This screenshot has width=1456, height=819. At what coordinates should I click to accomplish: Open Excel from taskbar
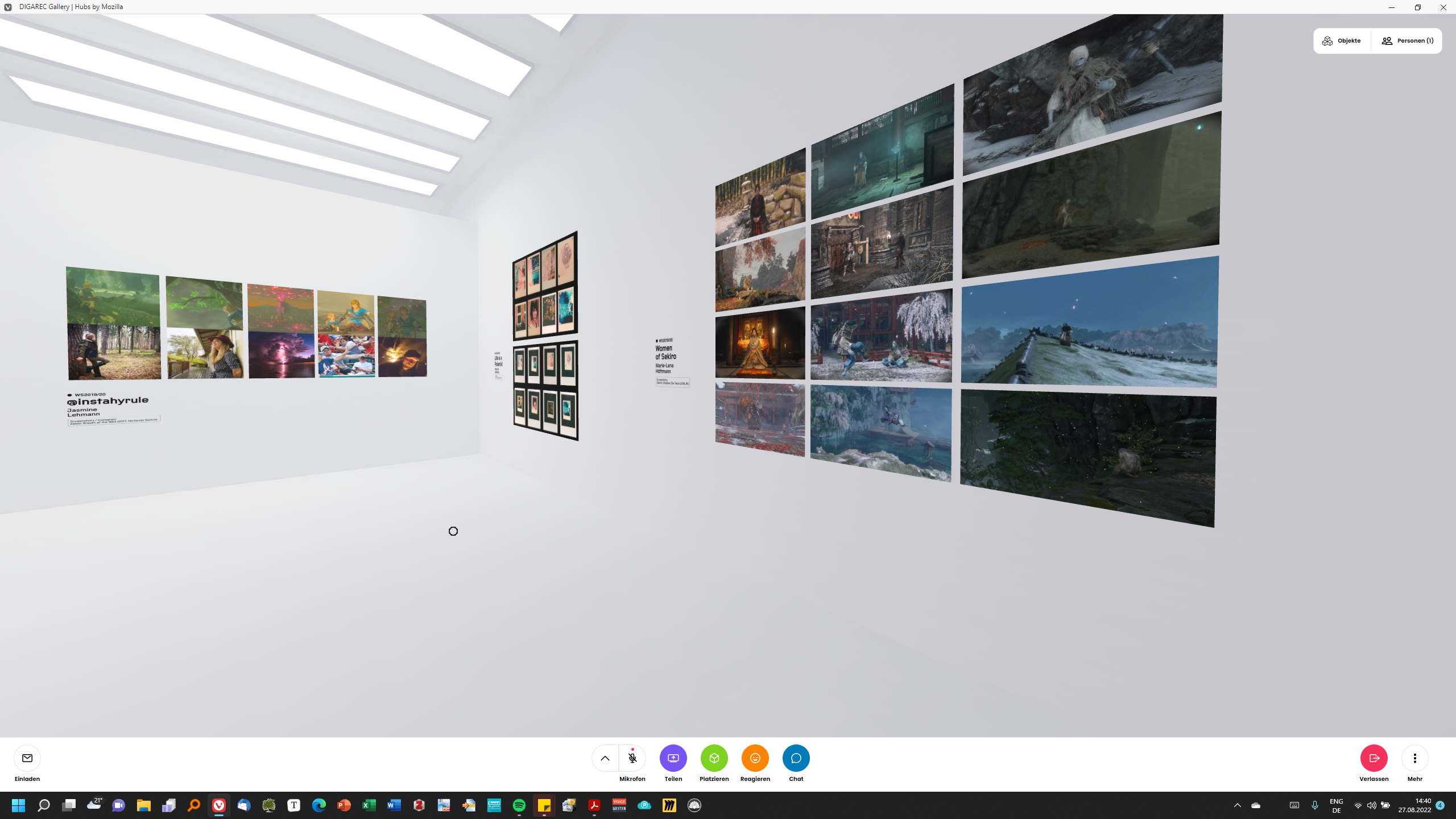369,805
